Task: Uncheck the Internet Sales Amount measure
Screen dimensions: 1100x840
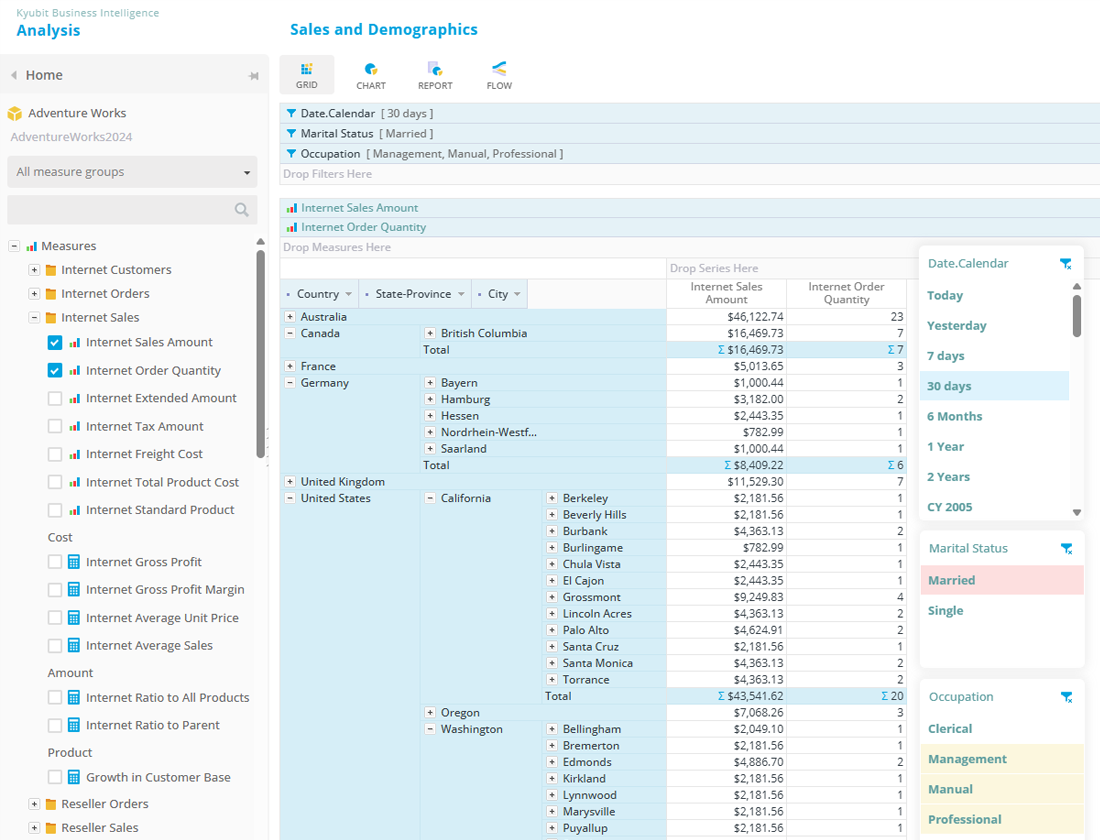Action: 55,342
